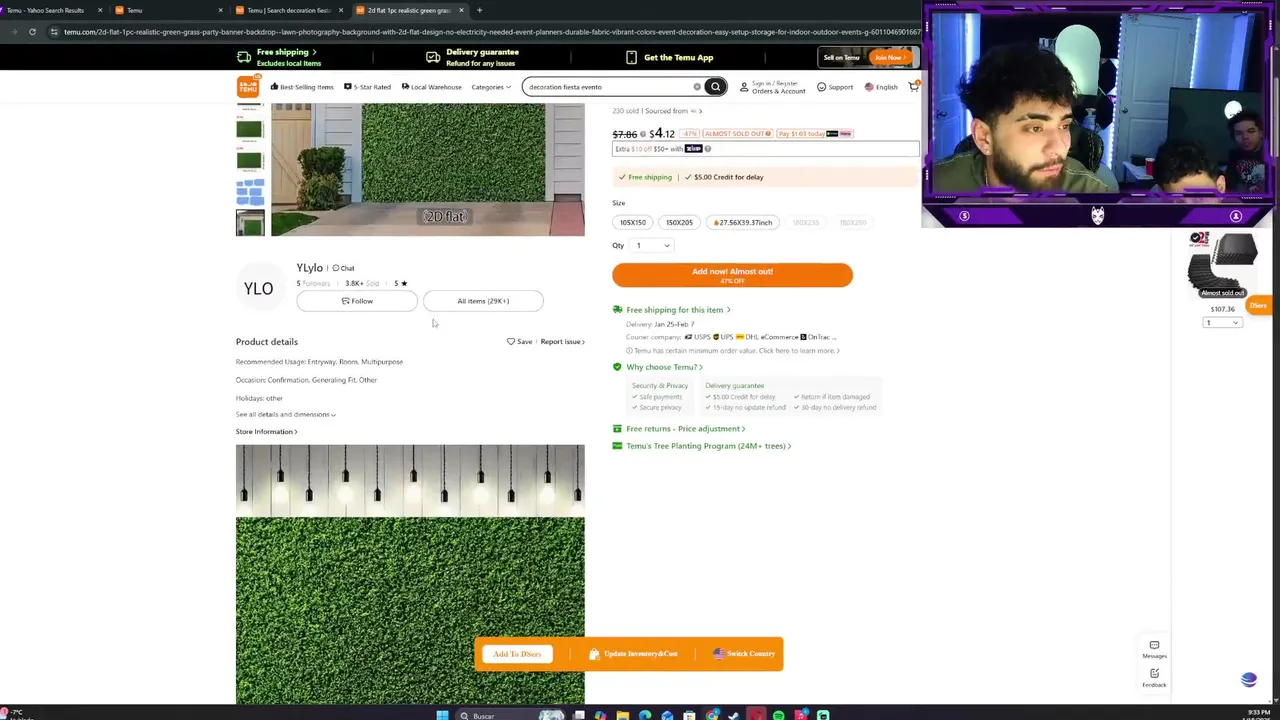The width and height of the screenshot is (1280, 720).
Task: Select size 105X150
Action: [x=633, y=222]
